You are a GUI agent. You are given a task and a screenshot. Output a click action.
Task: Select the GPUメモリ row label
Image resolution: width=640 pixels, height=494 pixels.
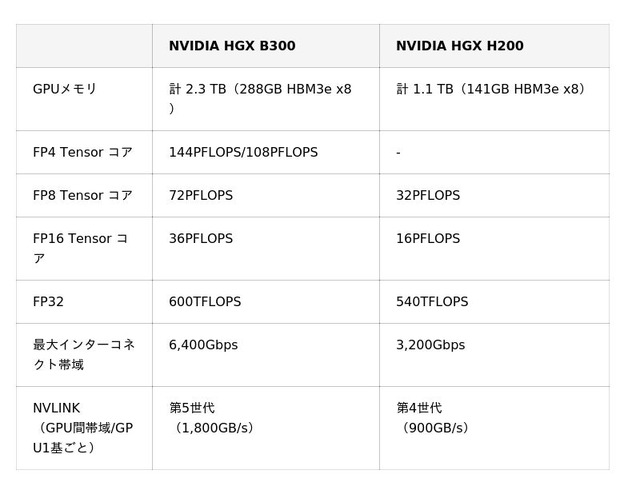tap(65, 89)
